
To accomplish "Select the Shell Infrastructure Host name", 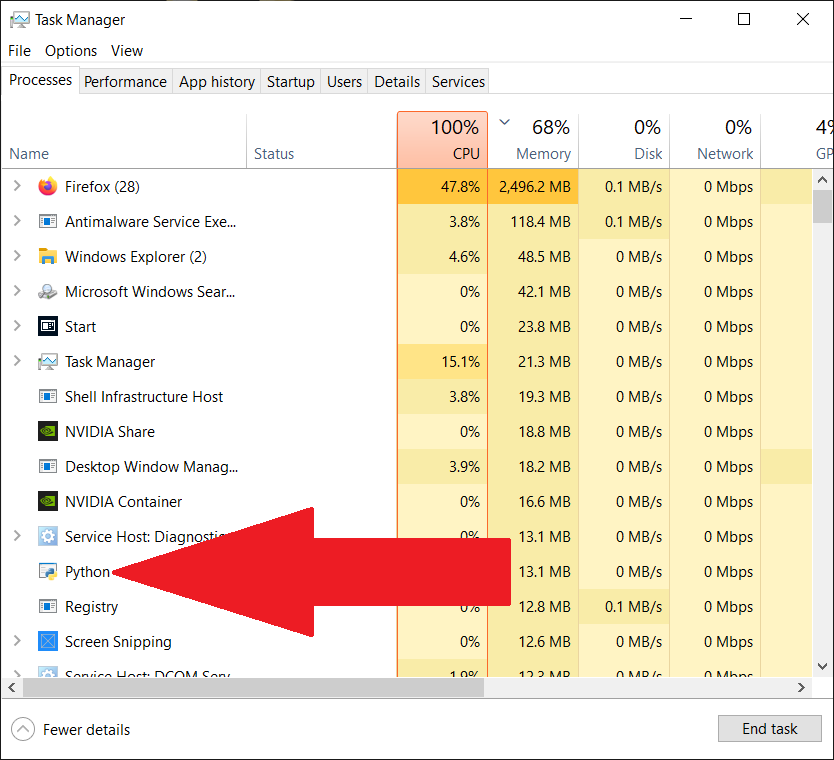I will pyautogui.click(x=144, y=397).
